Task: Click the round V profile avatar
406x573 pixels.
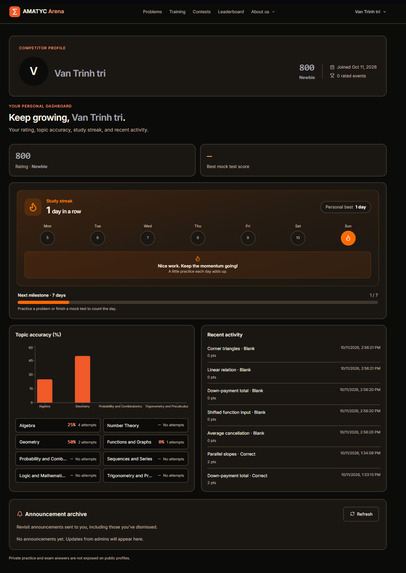Action: (x=34, y=71)
